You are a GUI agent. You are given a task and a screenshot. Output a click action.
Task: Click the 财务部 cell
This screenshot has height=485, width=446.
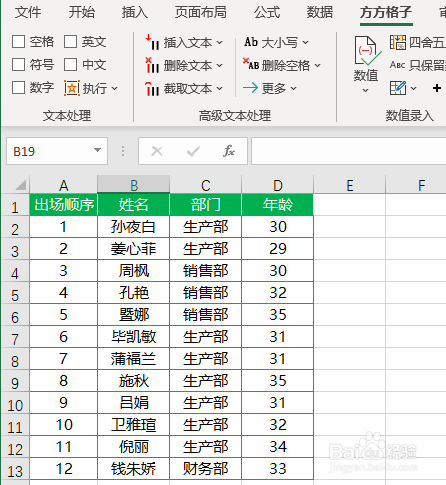tap(206, 469)
